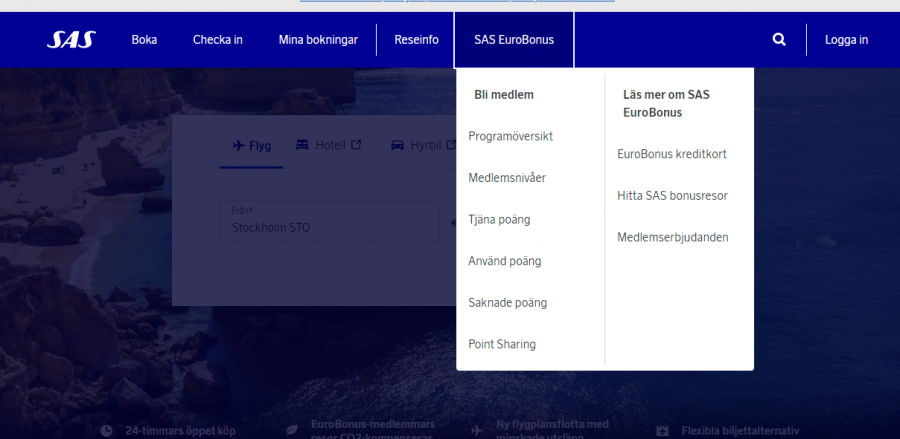Screen dimensions: 900x439
Task: Select Medlemsnivåer menu entry
Action: (x=507, y=178)
